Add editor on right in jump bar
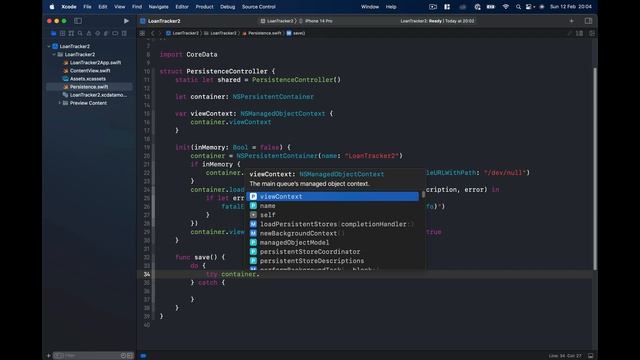Screen dimensions: 640x360 [x=592, y=33]
